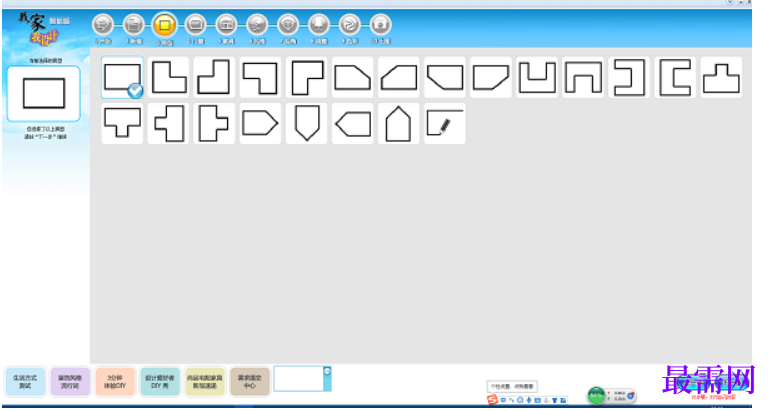Open the orange 3分钟体验DIY button

115,381
